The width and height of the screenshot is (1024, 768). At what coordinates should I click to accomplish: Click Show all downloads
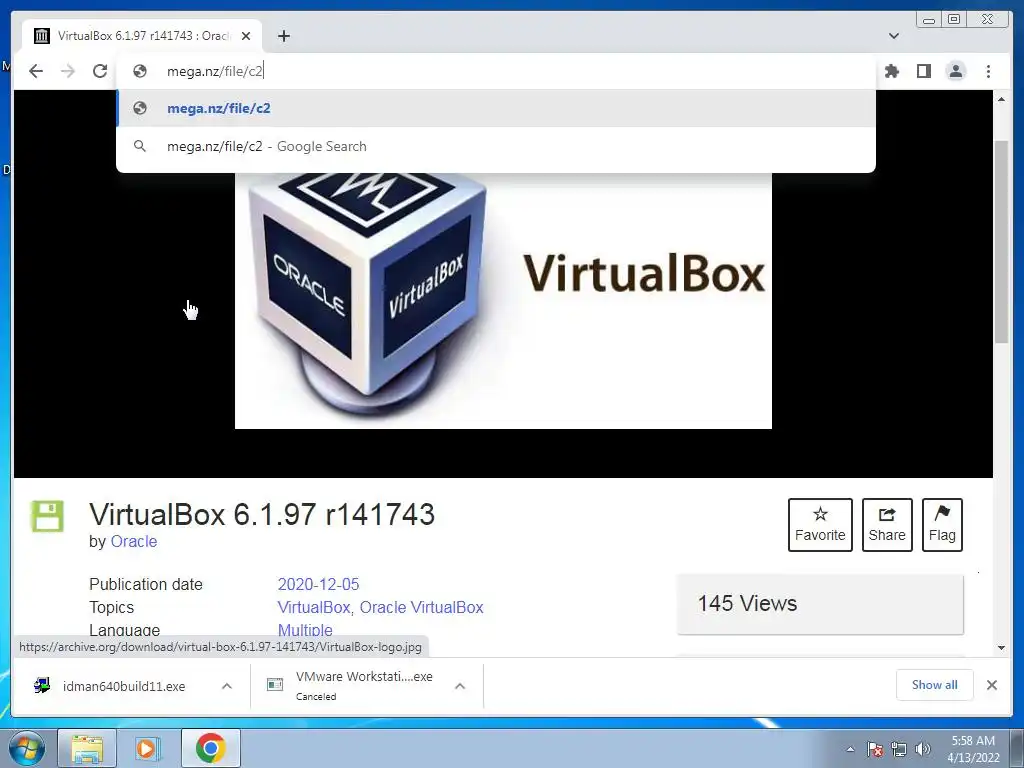(x=935, y=685)
